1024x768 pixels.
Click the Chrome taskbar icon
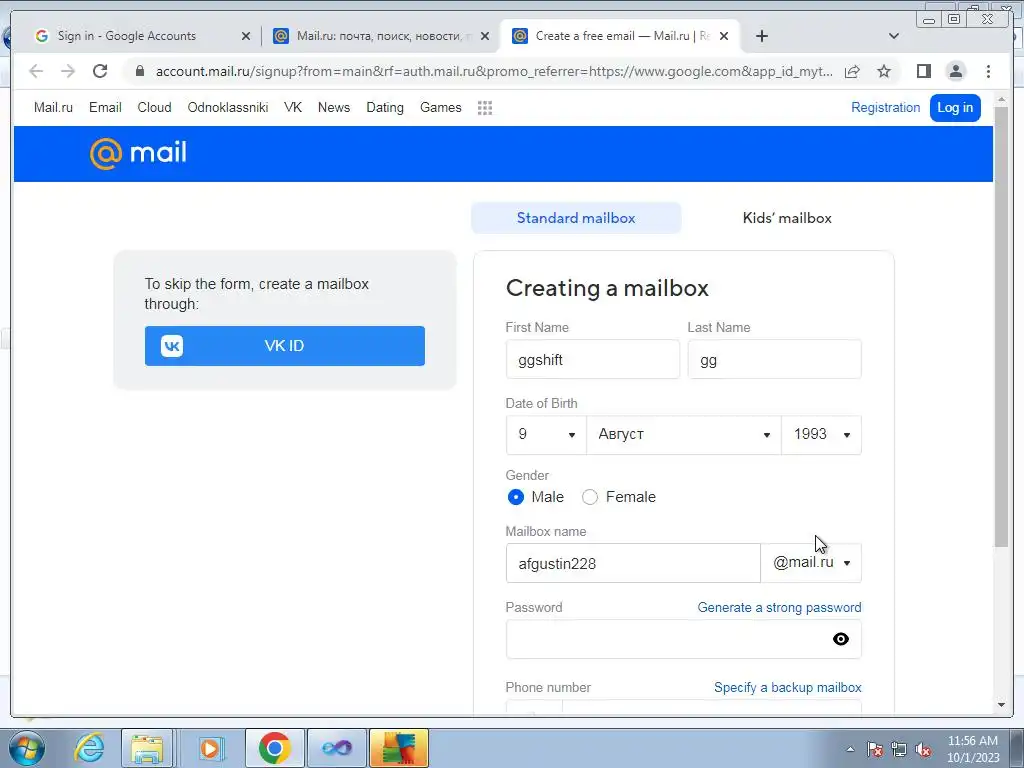coord(274,748)
